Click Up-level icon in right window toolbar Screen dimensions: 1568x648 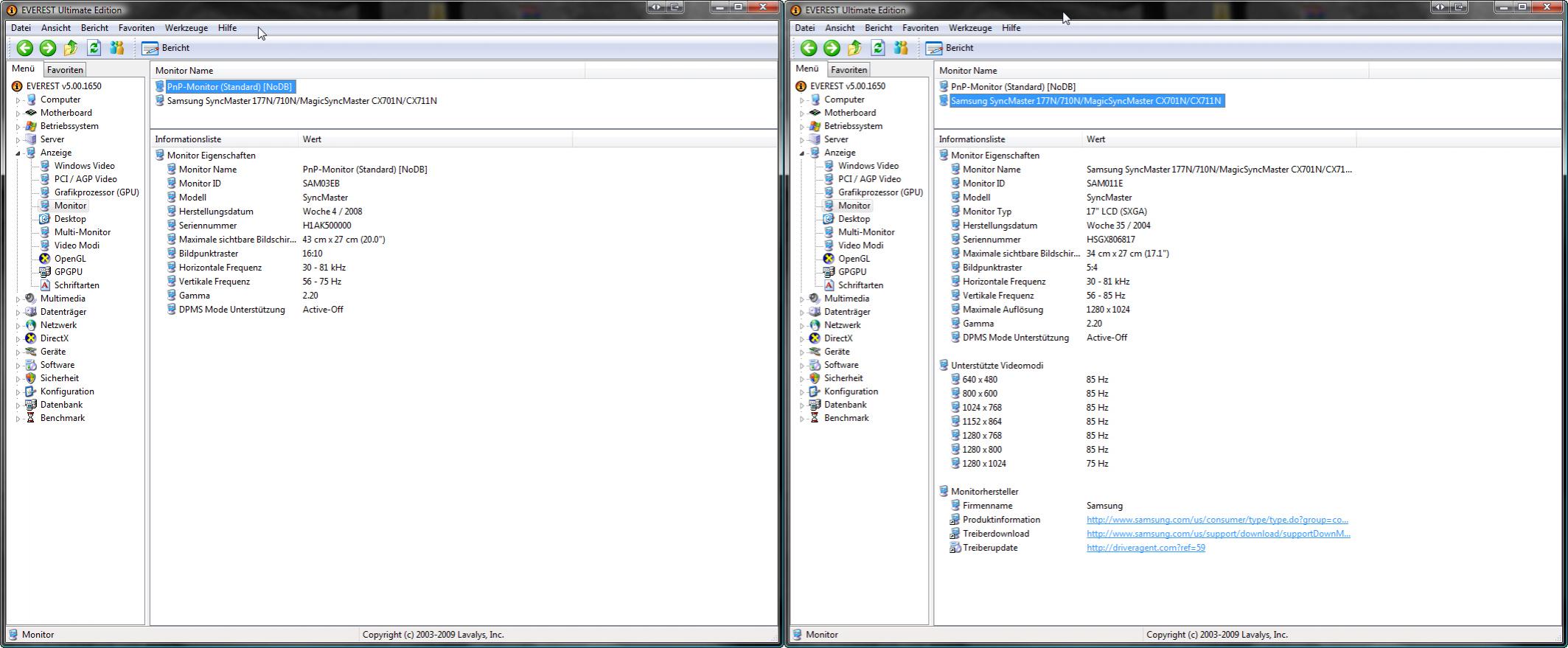click(x=854, y=48)
